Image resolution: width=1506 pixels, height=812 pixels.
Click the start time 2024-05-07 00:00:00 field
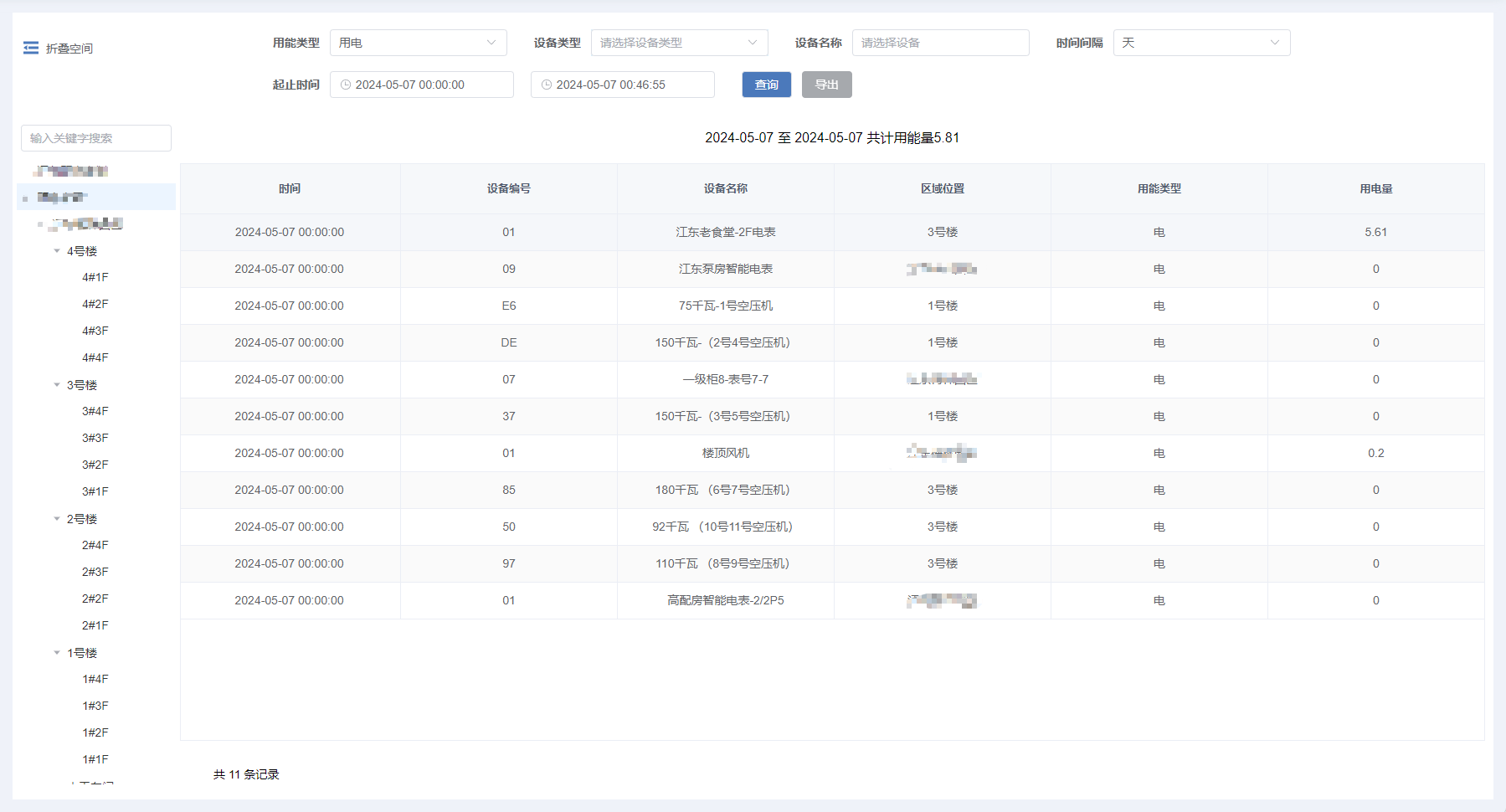click(422, 85)
